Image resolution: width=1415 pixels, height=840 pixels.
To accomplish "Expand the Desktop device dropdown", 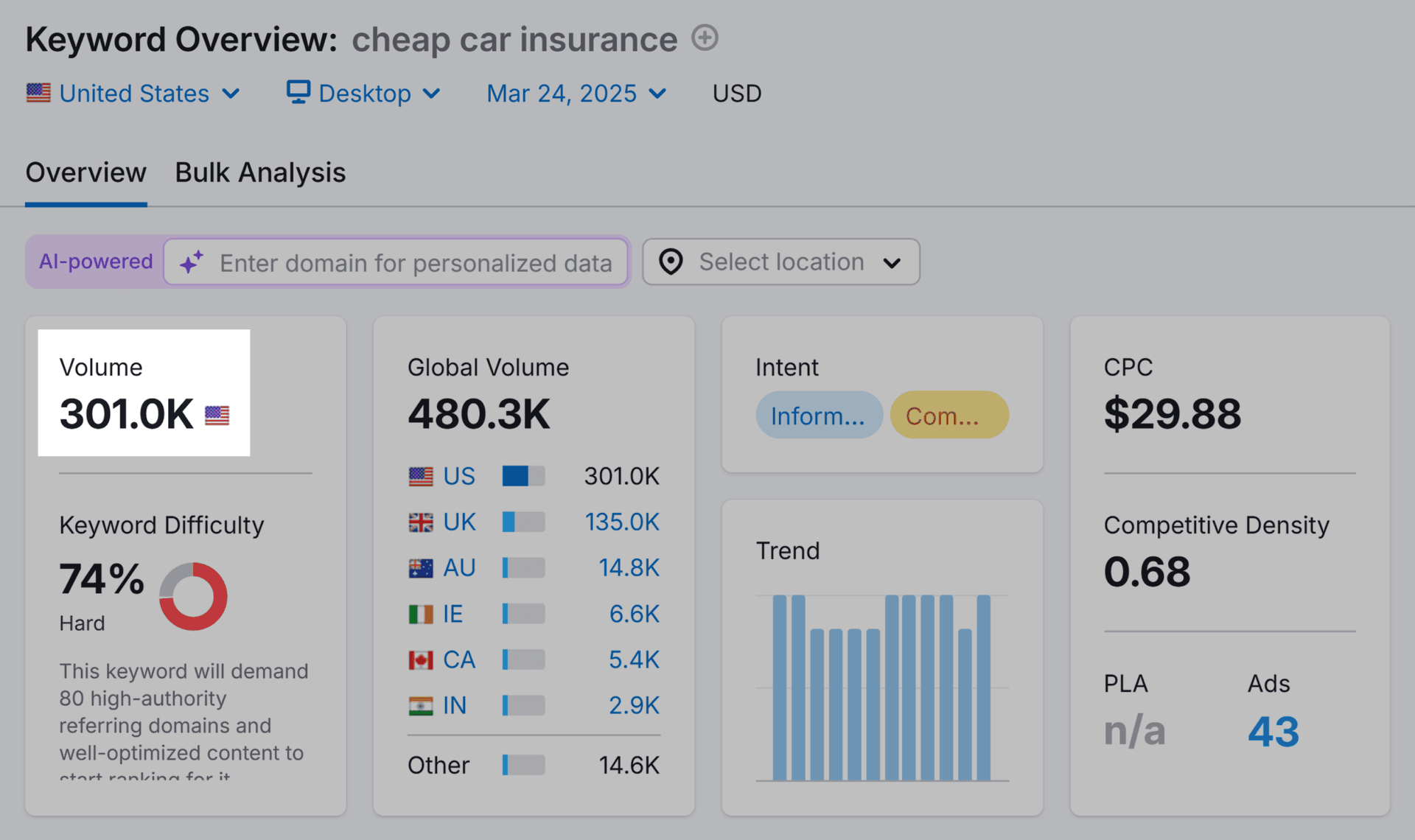I will [x=365, y=94].
